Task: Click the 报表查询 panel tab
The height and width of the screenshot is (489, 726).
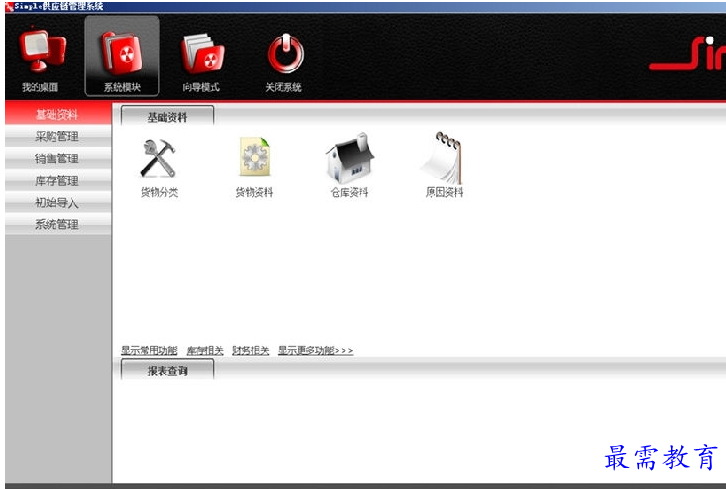Action: (167, 370)
